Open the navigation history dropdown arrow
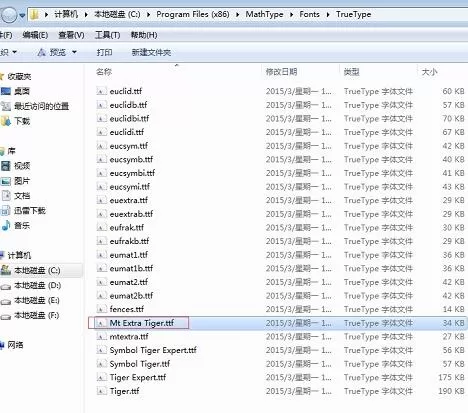Screen dimensions: 468x413 click(22, 15)
